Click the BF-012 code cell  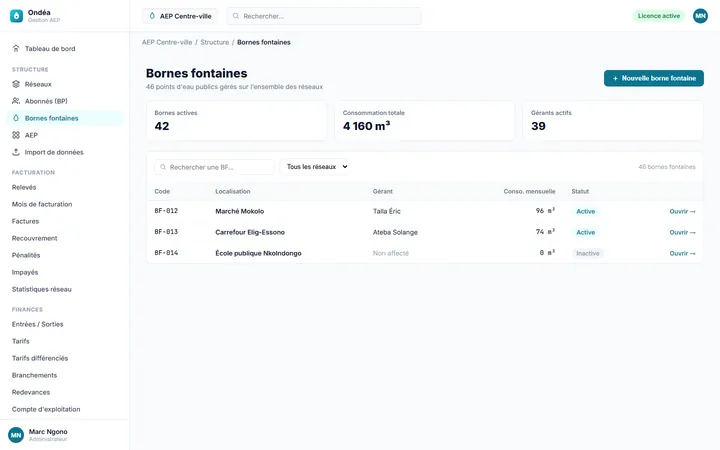pos(166,211)
